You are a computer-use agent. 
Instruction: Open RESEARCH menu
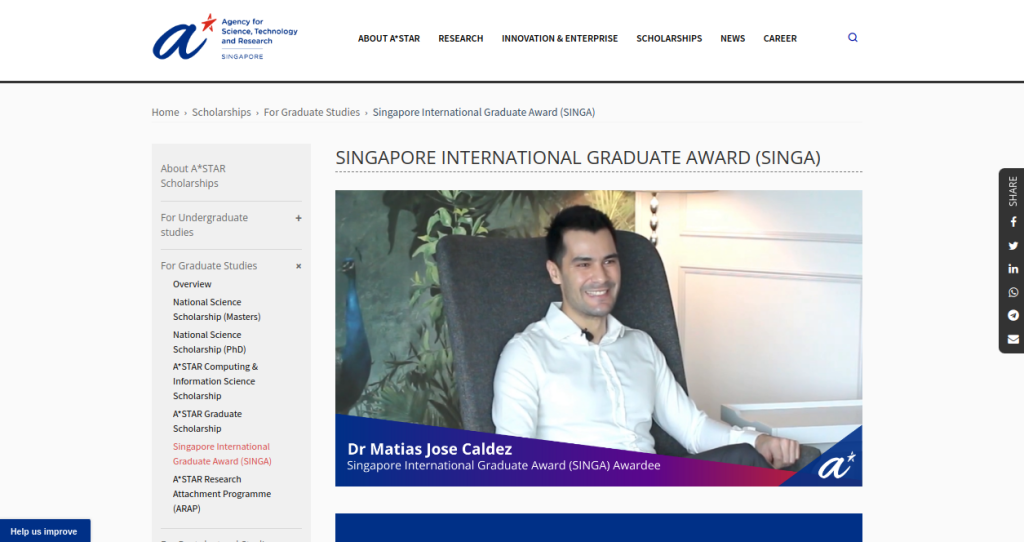(x=460, y=39)
